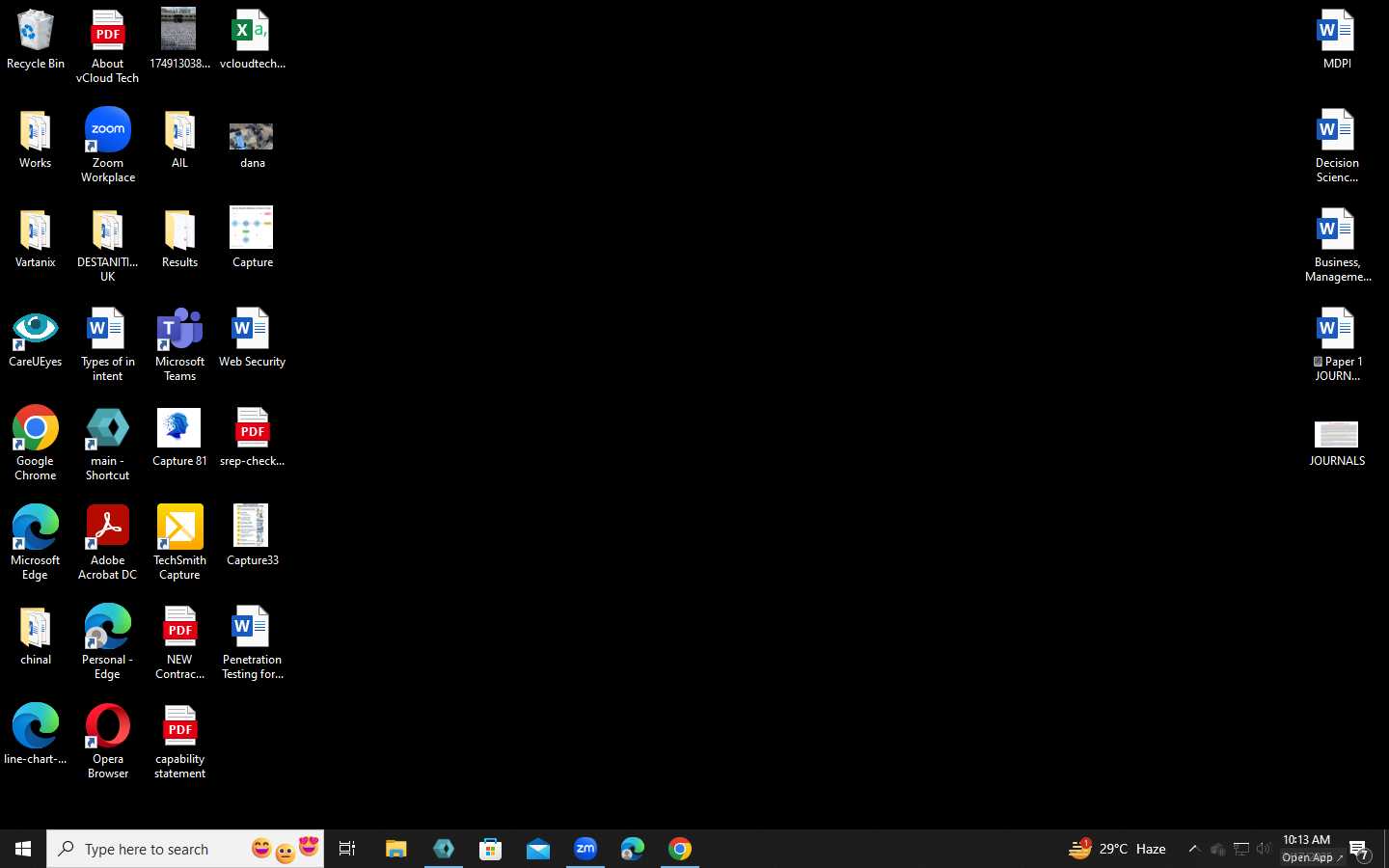Viewport: 1389px width, 868px height.
Task: Select the Types of in intent document
Action: pos(107,344)
